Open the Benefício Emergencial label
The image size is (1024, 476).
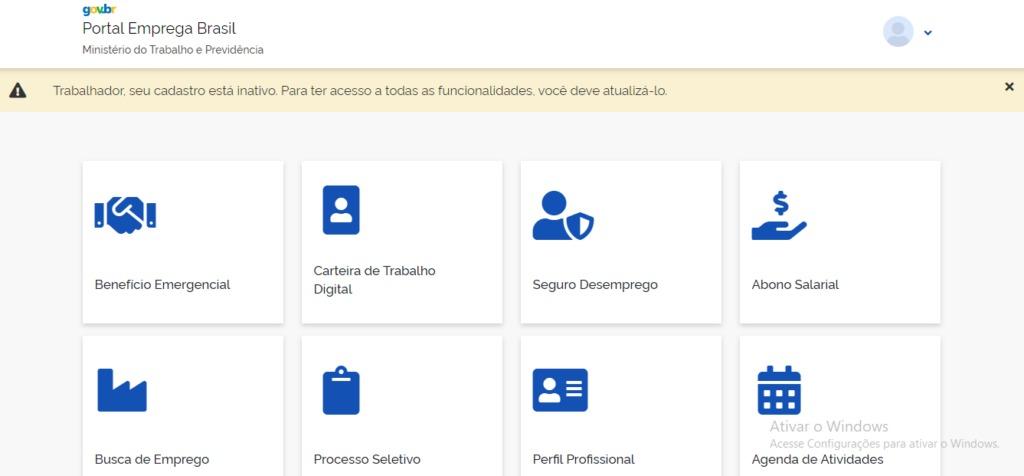click(162, 285)
